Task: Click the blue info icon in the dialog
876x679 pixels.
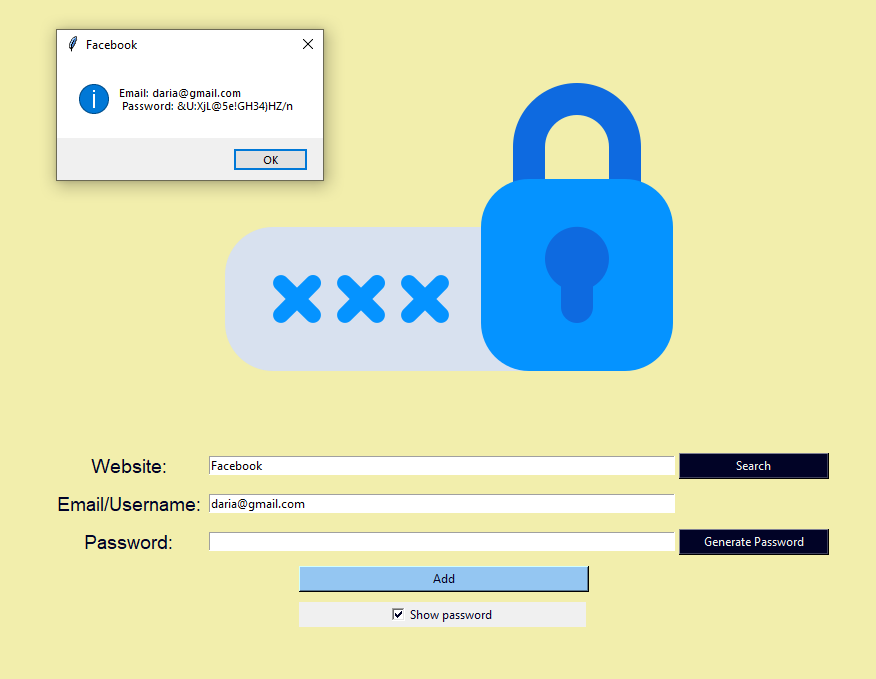Action: point(94,99)
